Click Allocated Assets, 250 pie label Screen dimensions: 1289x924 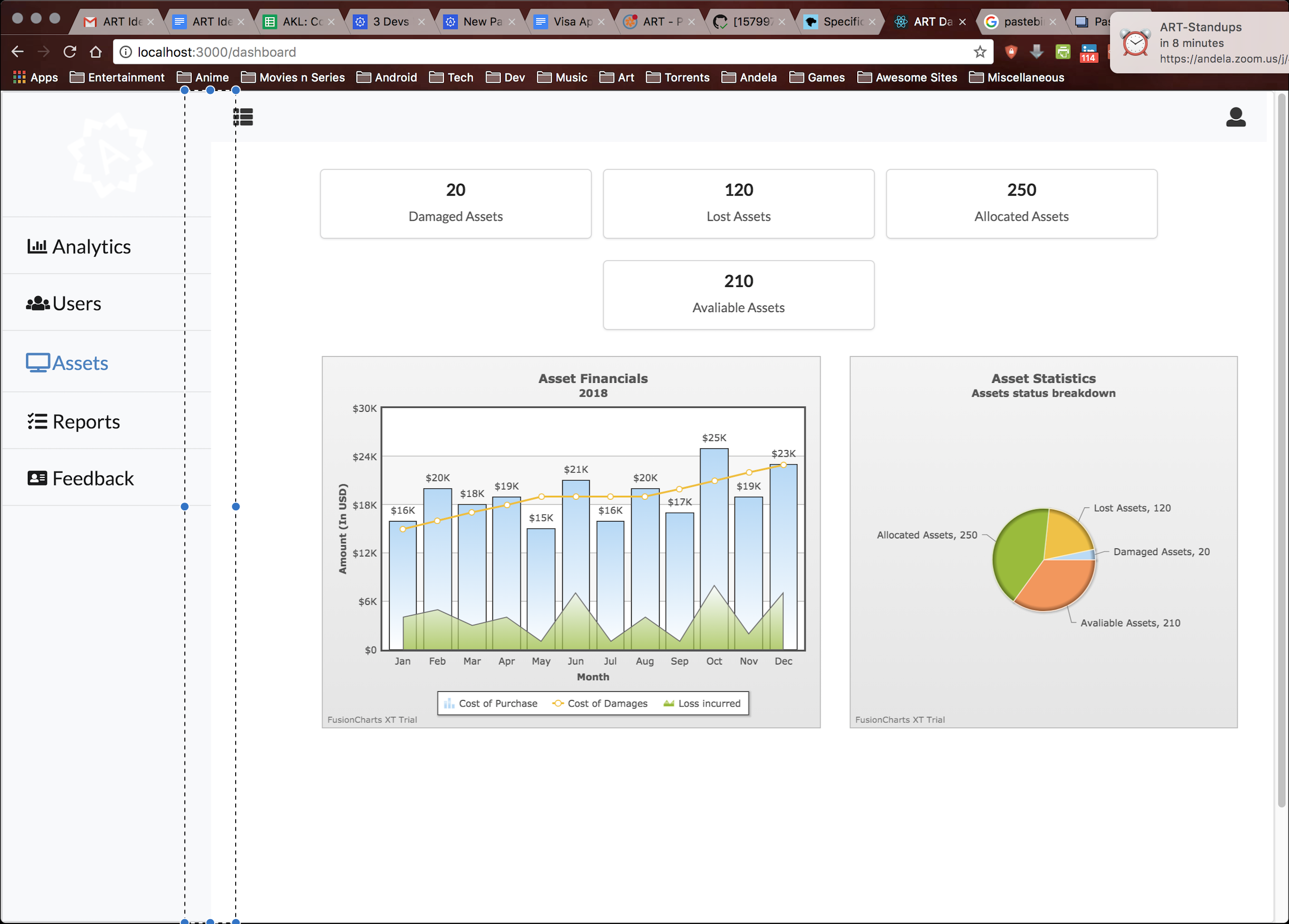tap(927, 535)
